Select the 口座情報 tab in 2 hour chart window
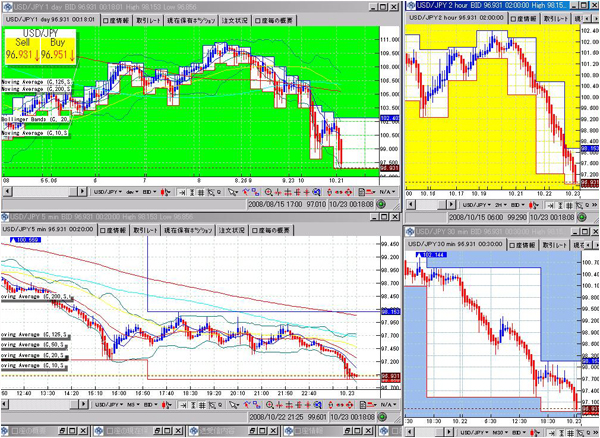The height and width of the screenshot is (438, 600). (523, 18)
